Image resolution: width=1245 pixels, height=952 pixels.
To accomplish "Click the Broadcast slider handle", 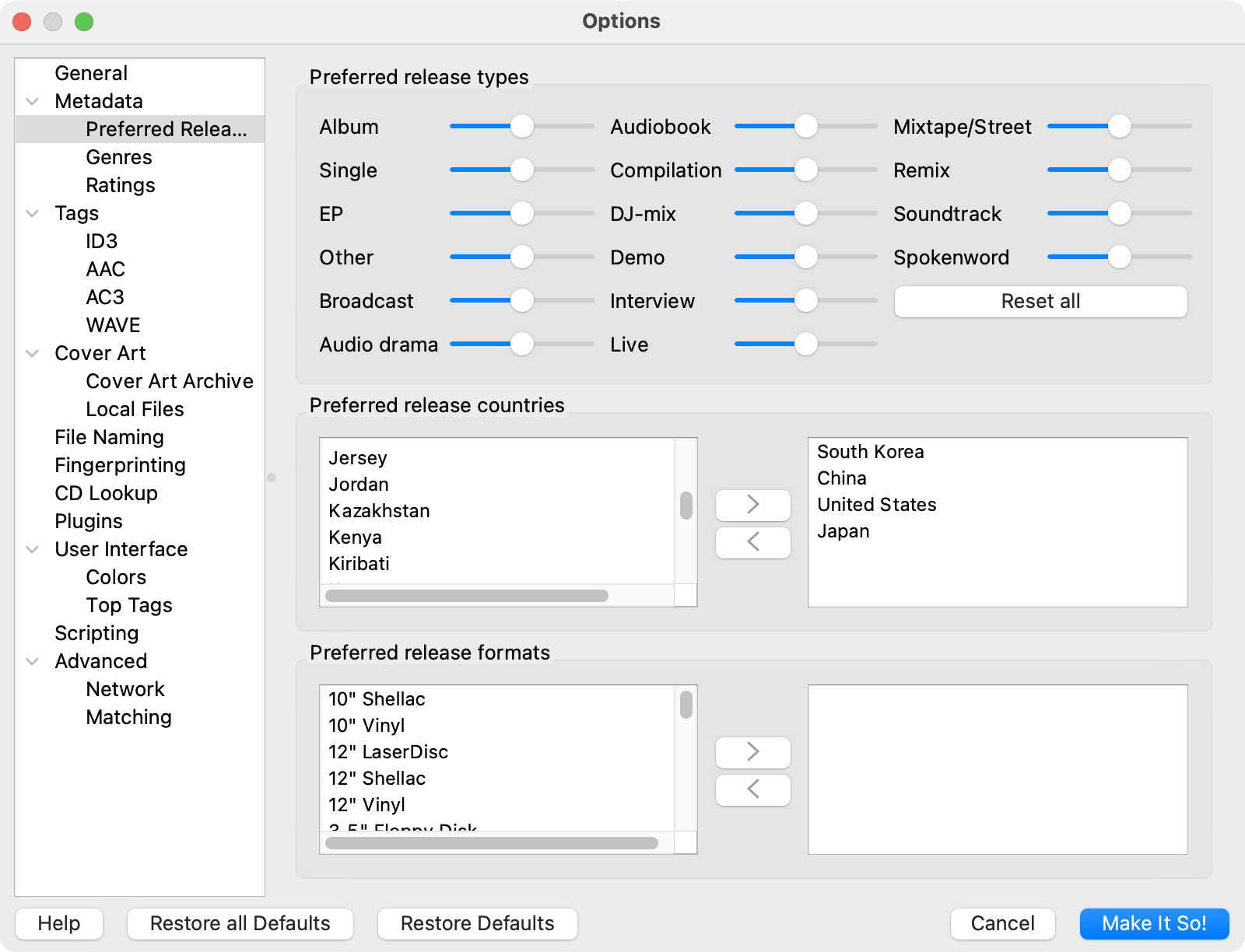I will pos(522,300).
